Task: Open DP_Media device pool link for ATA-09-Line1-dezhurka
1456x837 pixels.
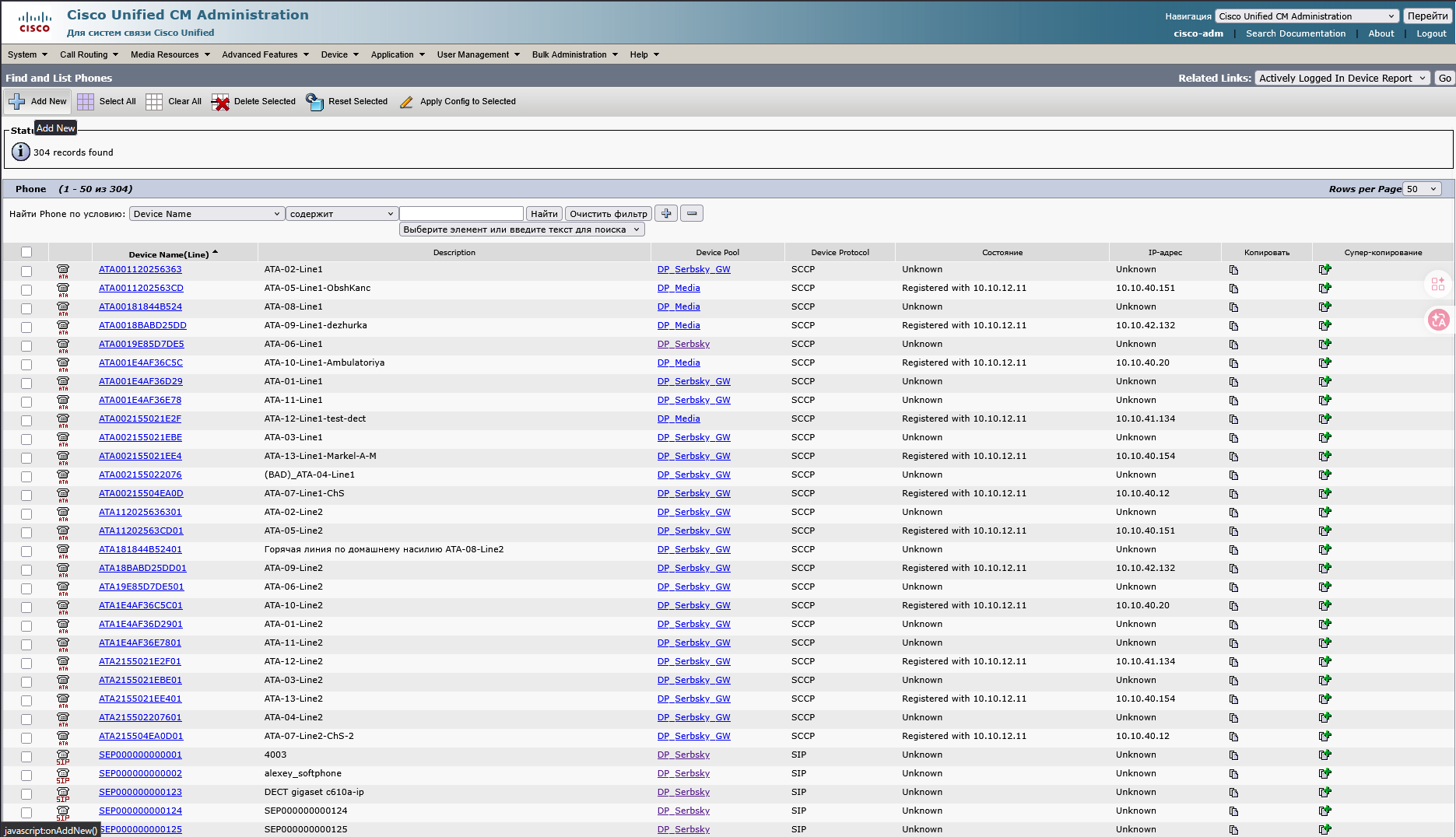Action: point(679,325)
